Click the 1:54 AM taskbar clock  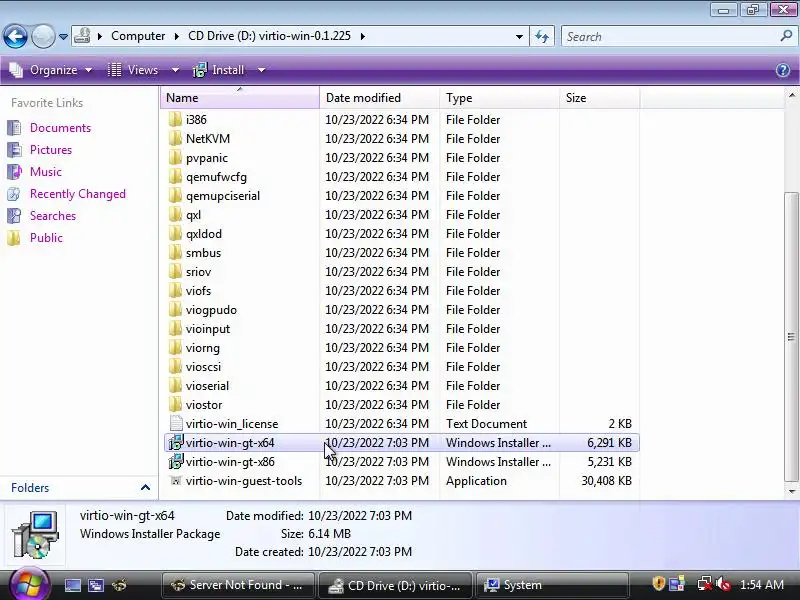(x=762, y=585)
